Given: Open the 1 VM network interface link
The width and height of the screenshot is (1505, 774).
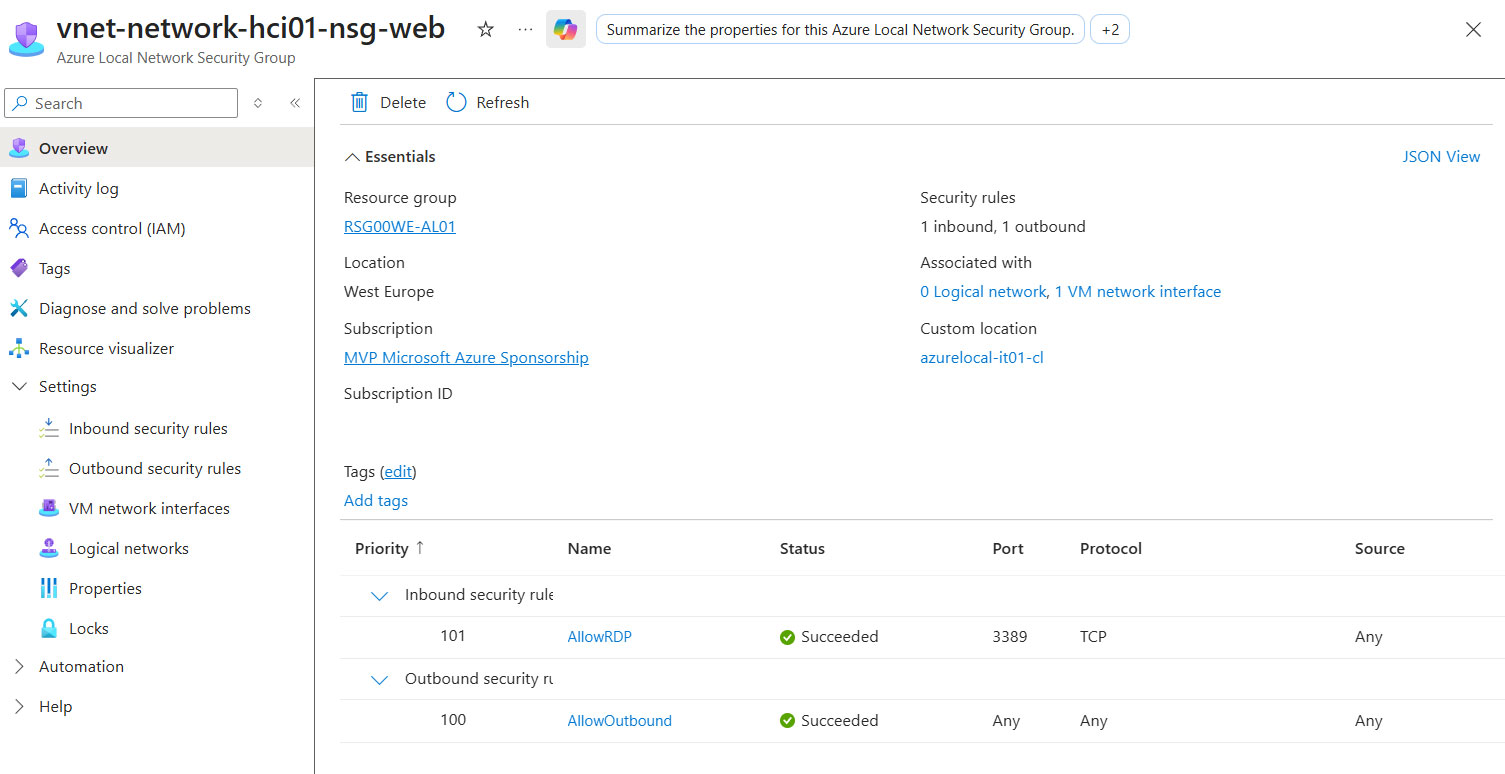Looking at the screenshot, I should [1138, 292].
